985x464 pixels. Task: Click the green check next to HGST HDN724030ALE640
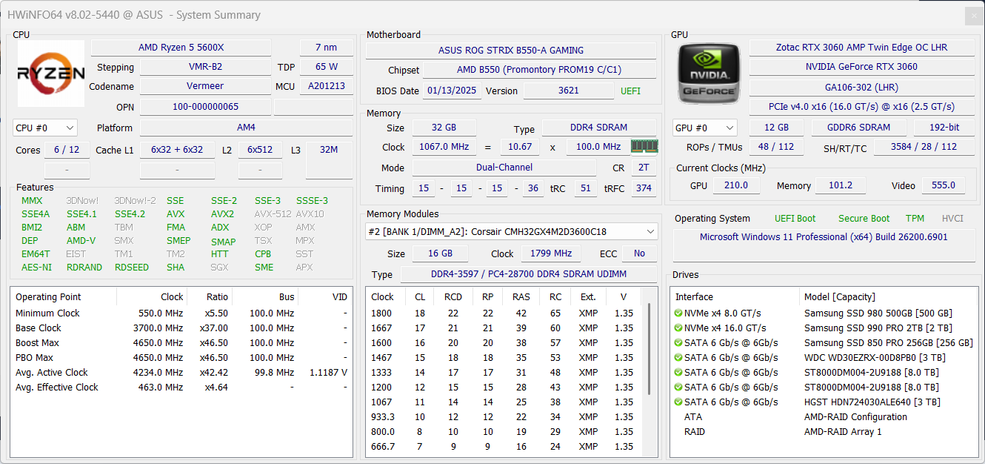680,401
